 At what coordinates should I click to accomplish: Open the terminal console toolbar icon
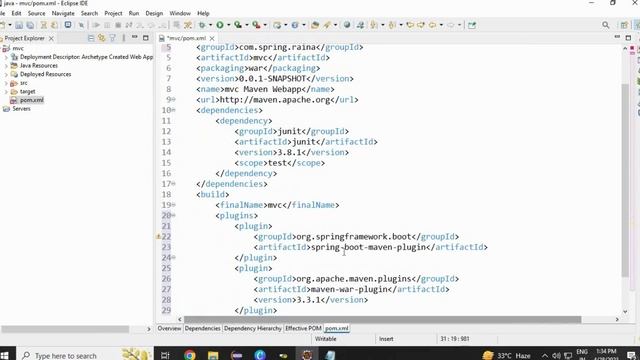tap(68, 25)
